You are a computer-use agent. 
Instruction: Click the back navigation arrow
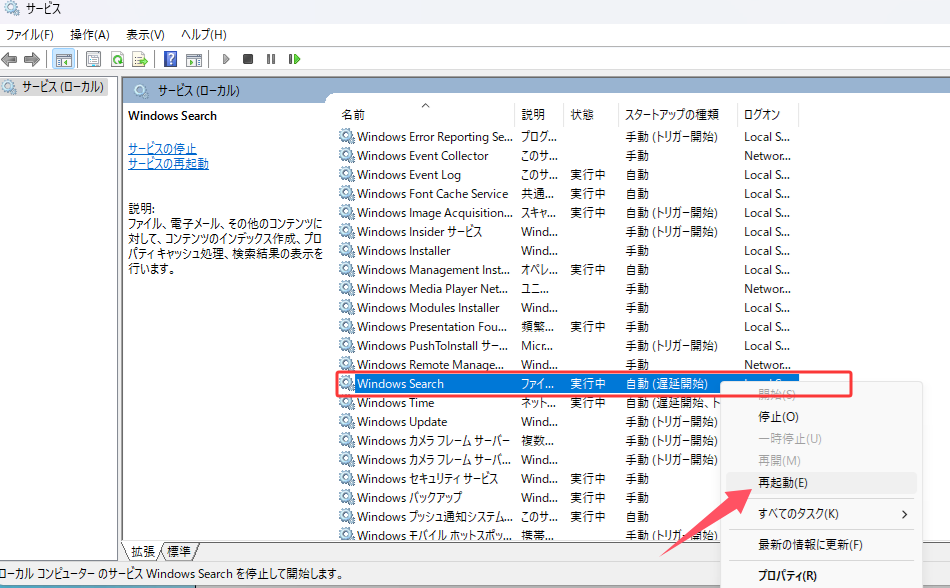pos(10,58)
